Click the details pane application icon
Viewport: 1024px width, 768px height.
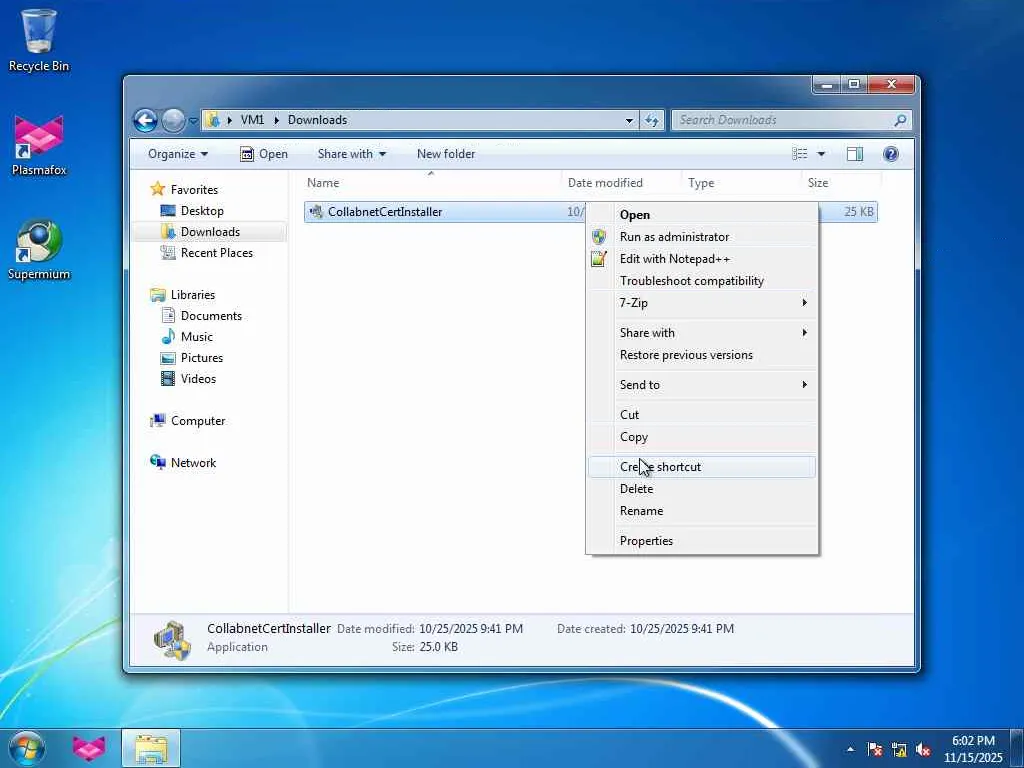tap(172, 640)
